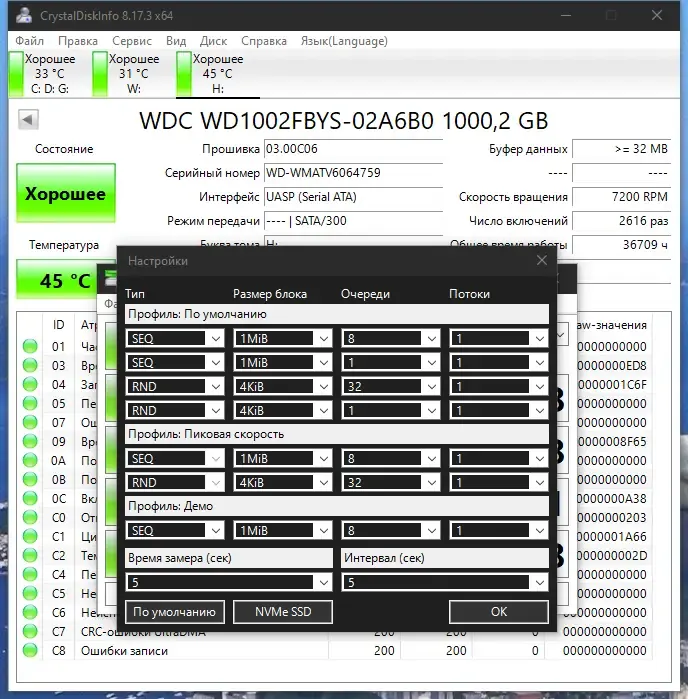Viewport: 688px width, 699px height.
Task: Open the Сервис menu
Action: click(132, 41)
